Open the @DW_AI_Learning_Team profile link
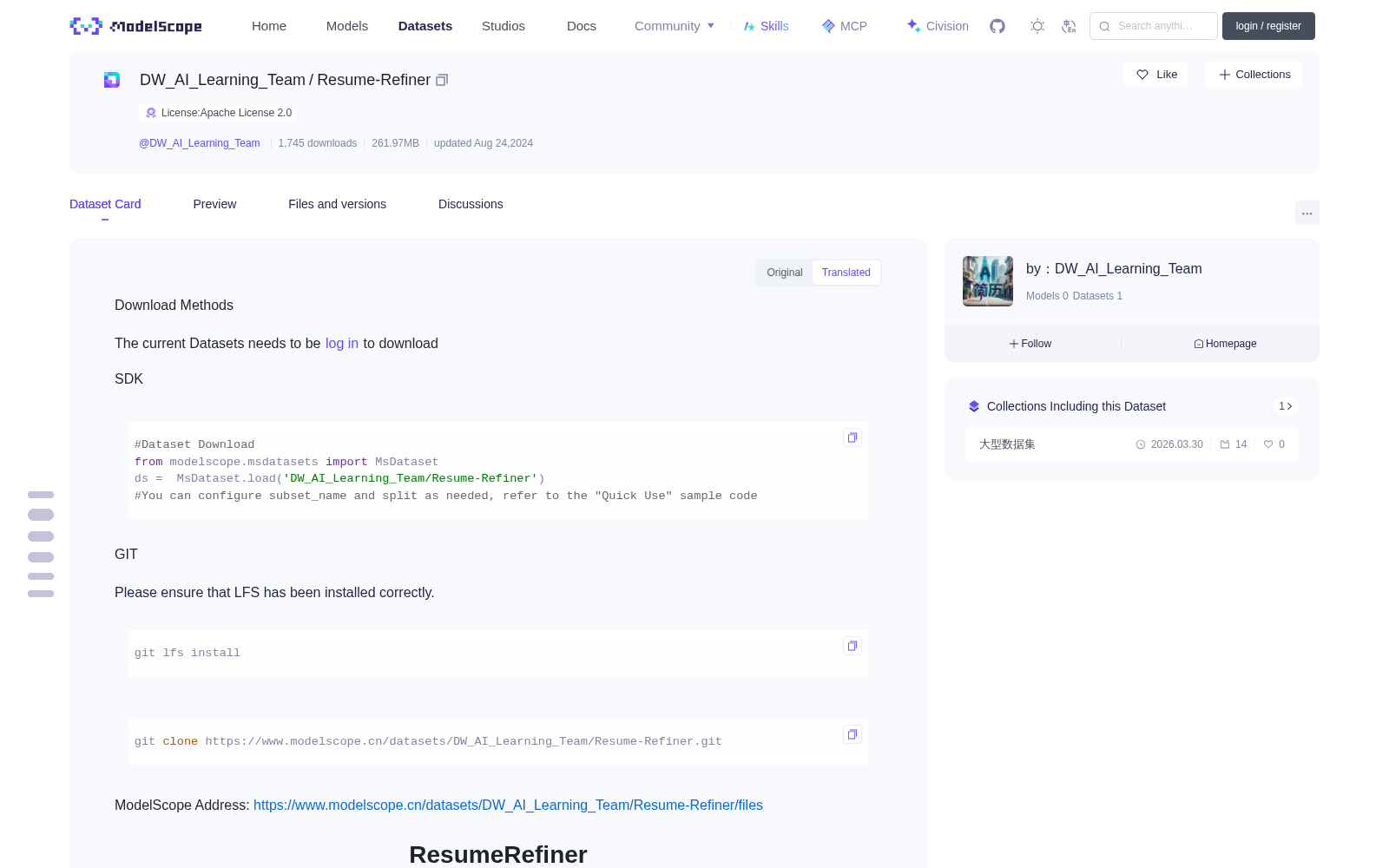The height and width of the screenshot is (868, 1389). coord(200,143)
